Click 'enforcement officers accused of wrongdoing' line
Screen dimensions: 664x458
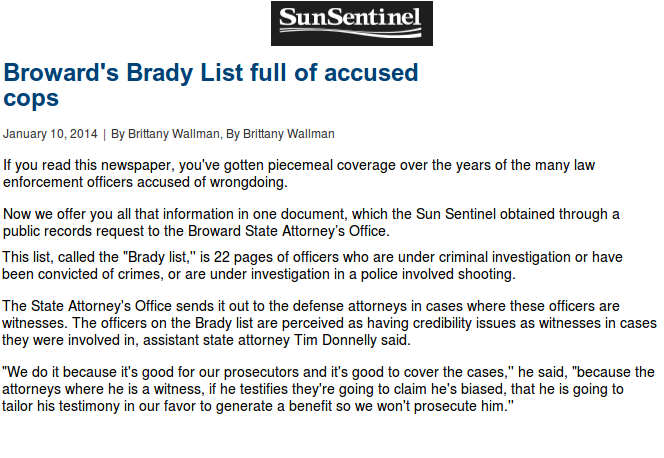coord(145,182)
